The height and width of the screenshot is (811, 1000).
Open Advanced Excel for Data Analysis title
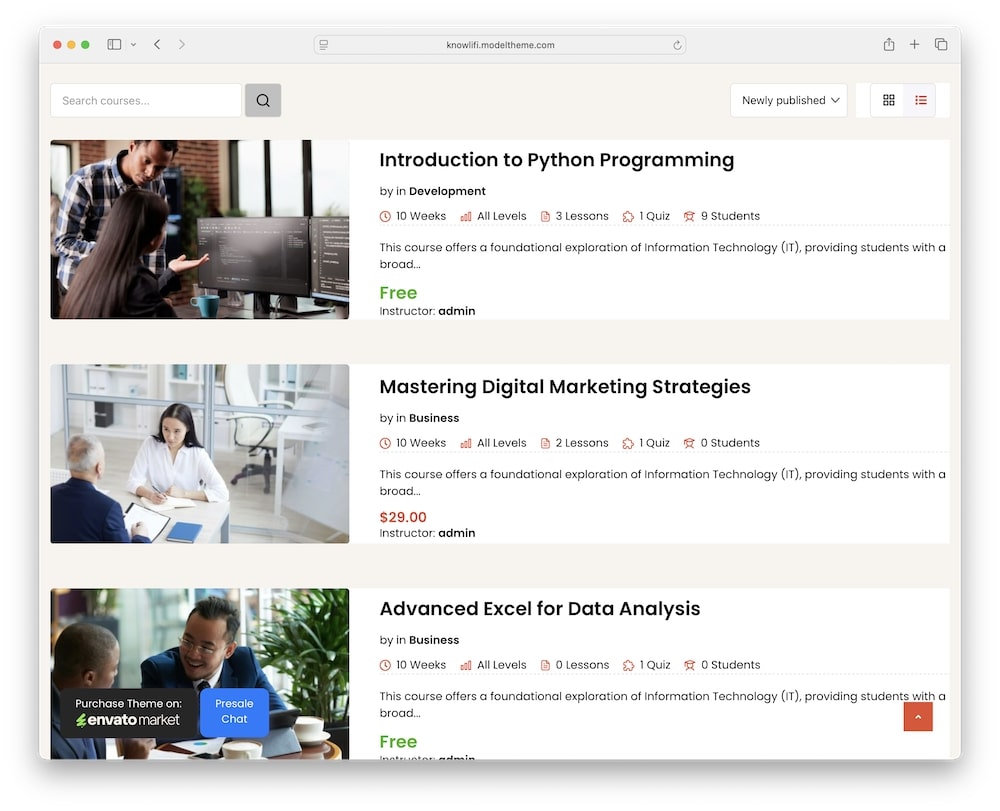point(540,608)
